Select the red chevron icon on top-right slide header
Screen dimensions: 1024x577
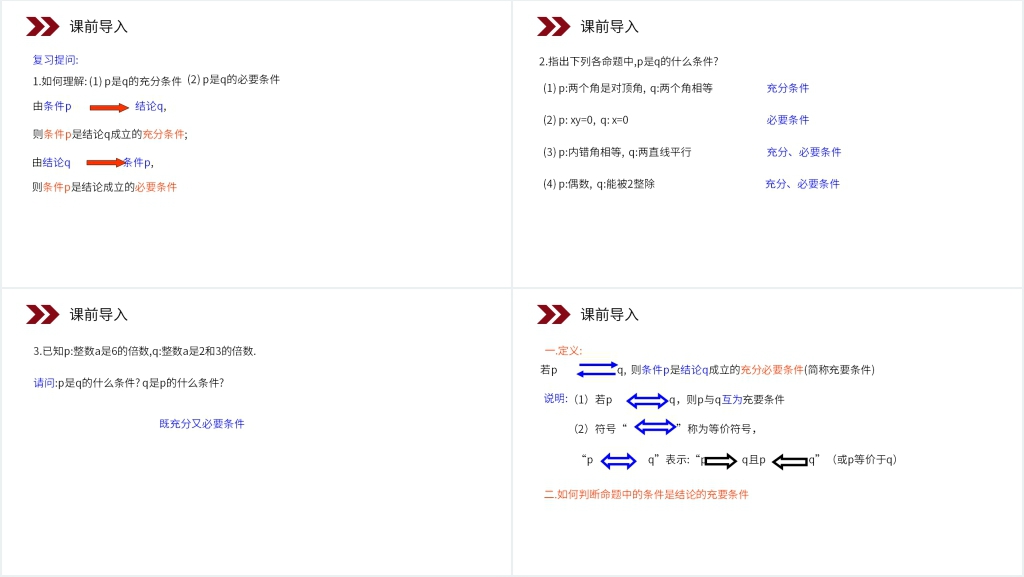(x=554, y=25)
